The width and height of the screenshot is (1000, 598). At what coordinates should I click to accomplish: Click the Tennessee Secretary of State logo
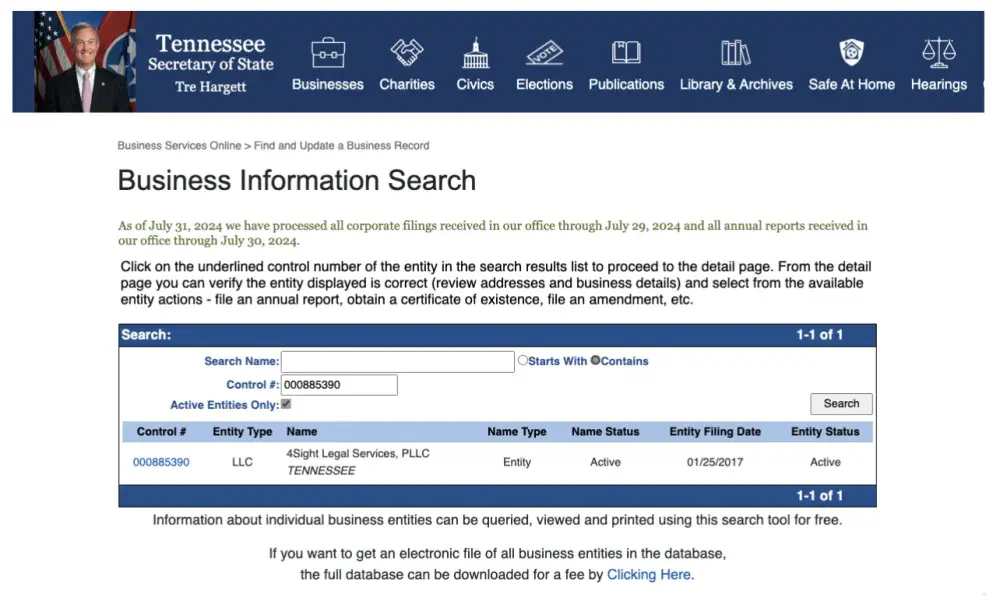pos(210,60)
